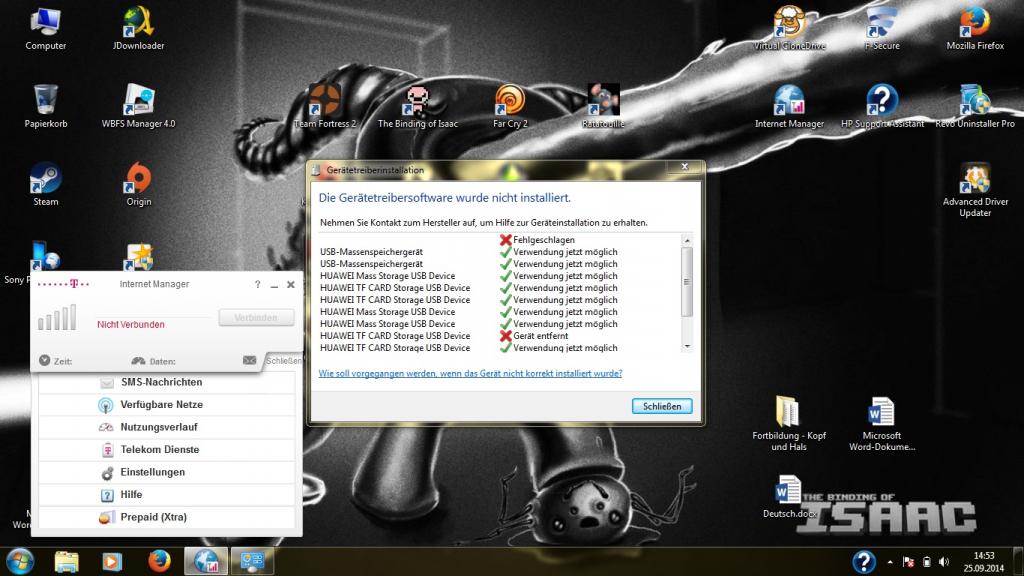Click the help question mark in Internet Manager

(x=257, y=285)
